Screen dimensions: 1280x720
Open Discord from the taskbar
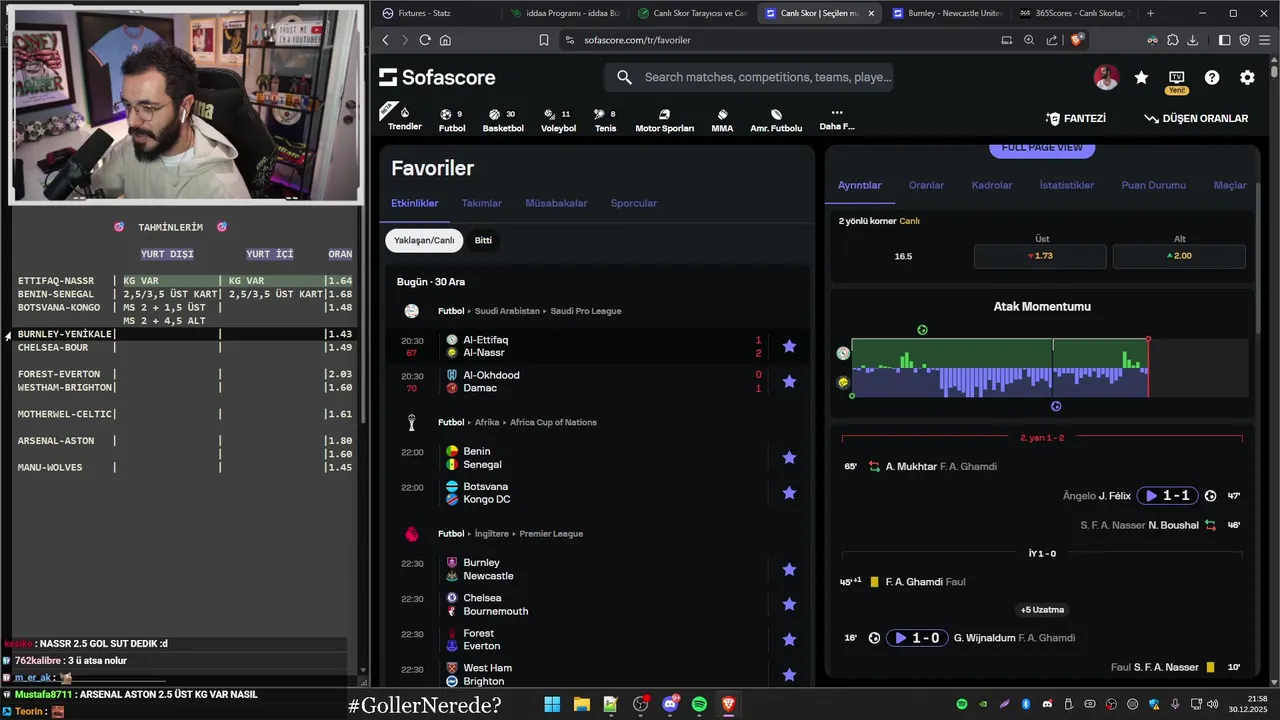pos(670,704)
